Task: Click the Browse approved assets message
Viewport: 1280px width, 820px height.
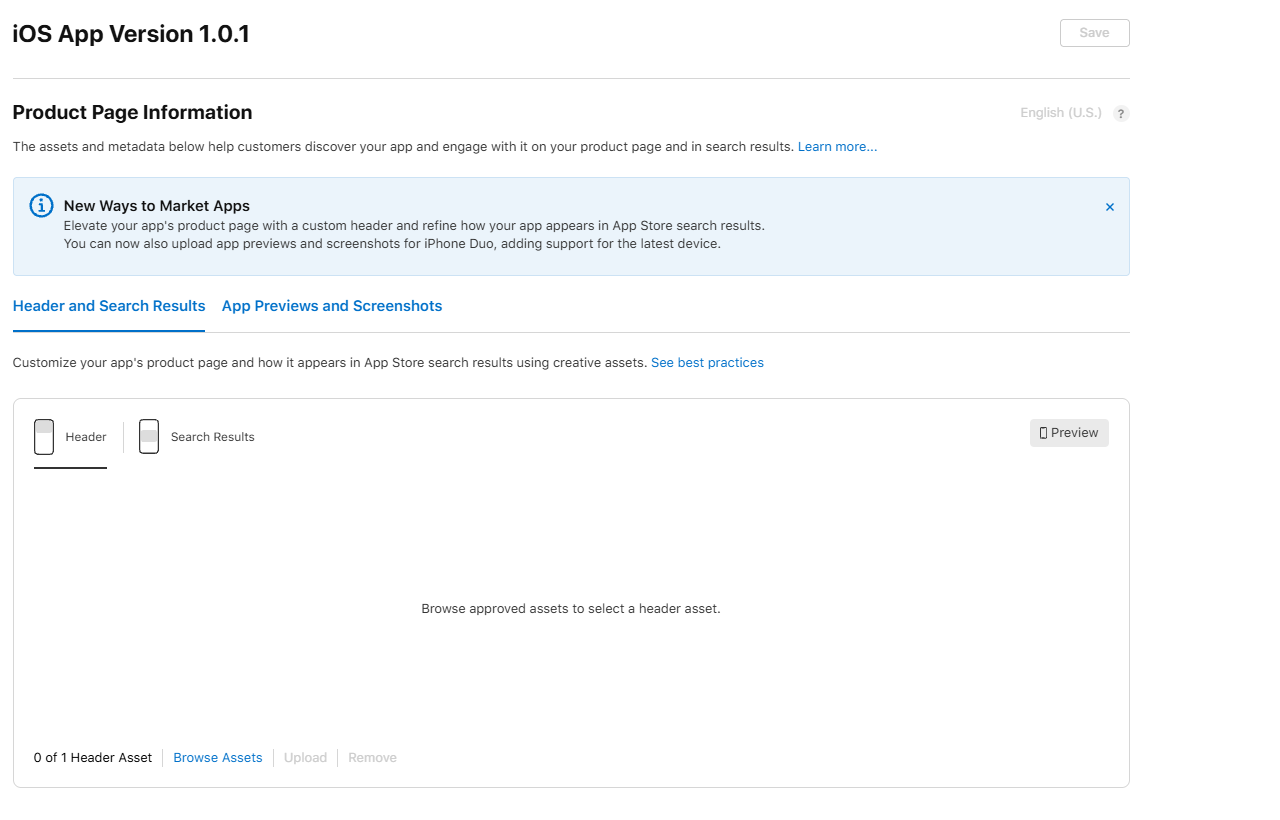Action: pyautogui.click(x=571, y=608)
